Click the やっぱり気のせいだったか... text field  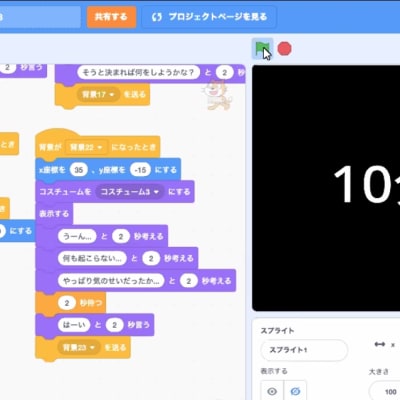tap(111, 281)
